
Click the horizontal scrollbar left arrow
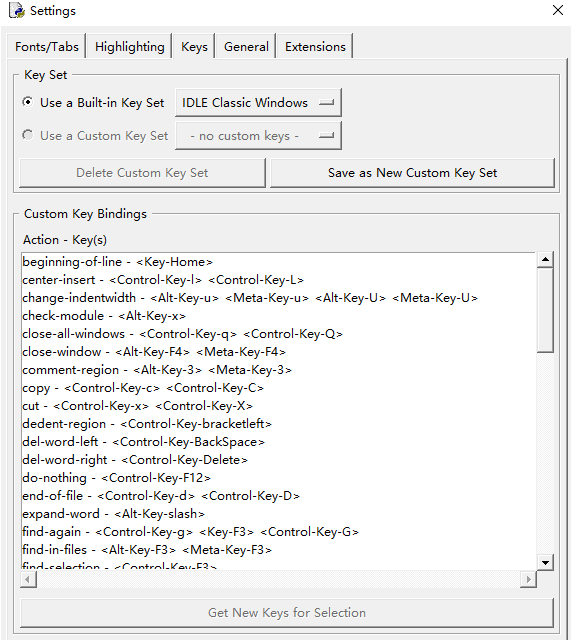[28, 579]
